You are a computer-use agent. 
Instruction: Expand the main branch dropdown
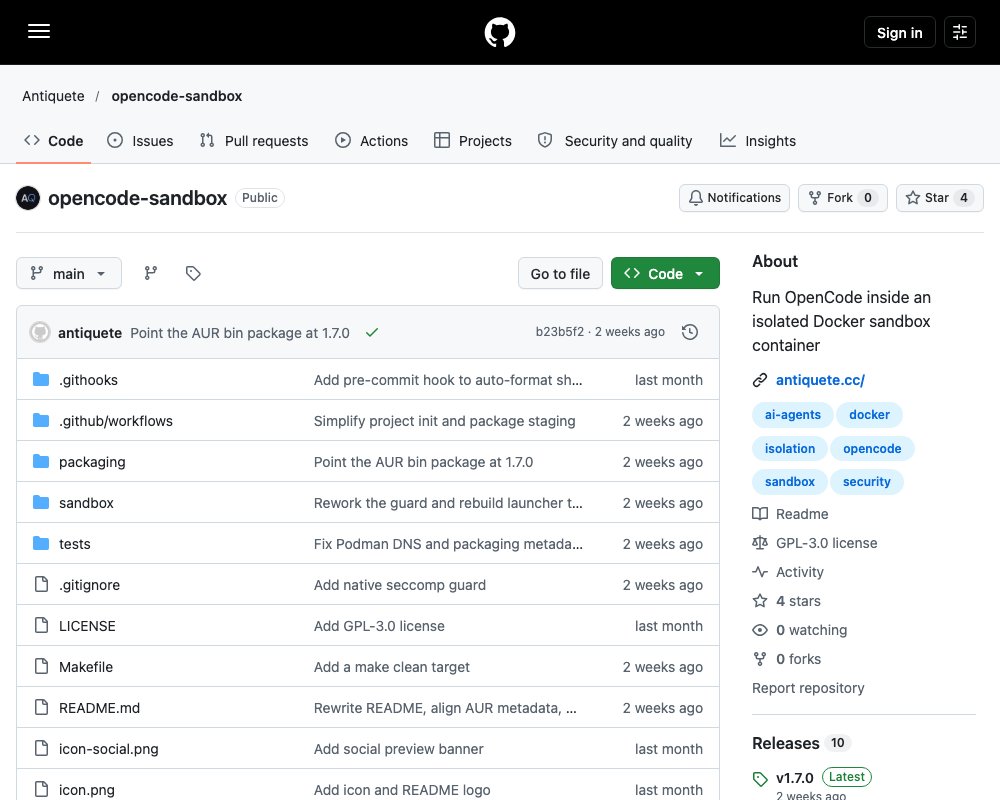[69, 274]
